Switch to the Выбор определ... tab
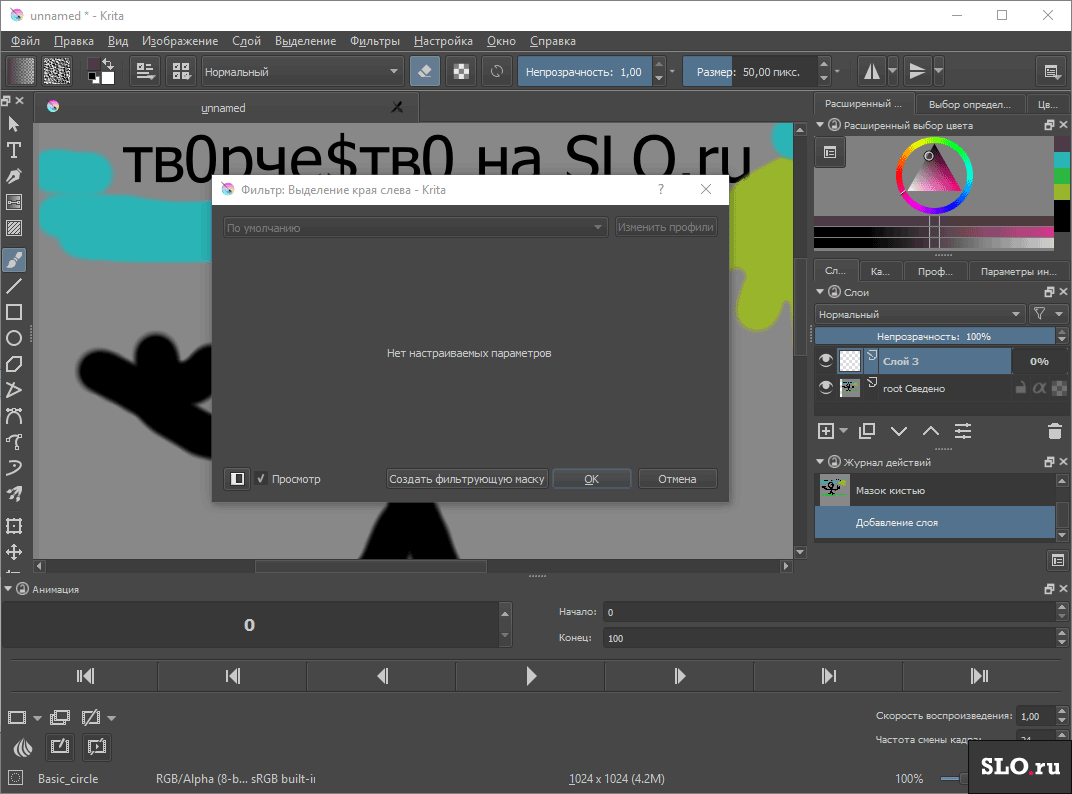Viewport: 1072px width, 794px height. pos(969,104)
